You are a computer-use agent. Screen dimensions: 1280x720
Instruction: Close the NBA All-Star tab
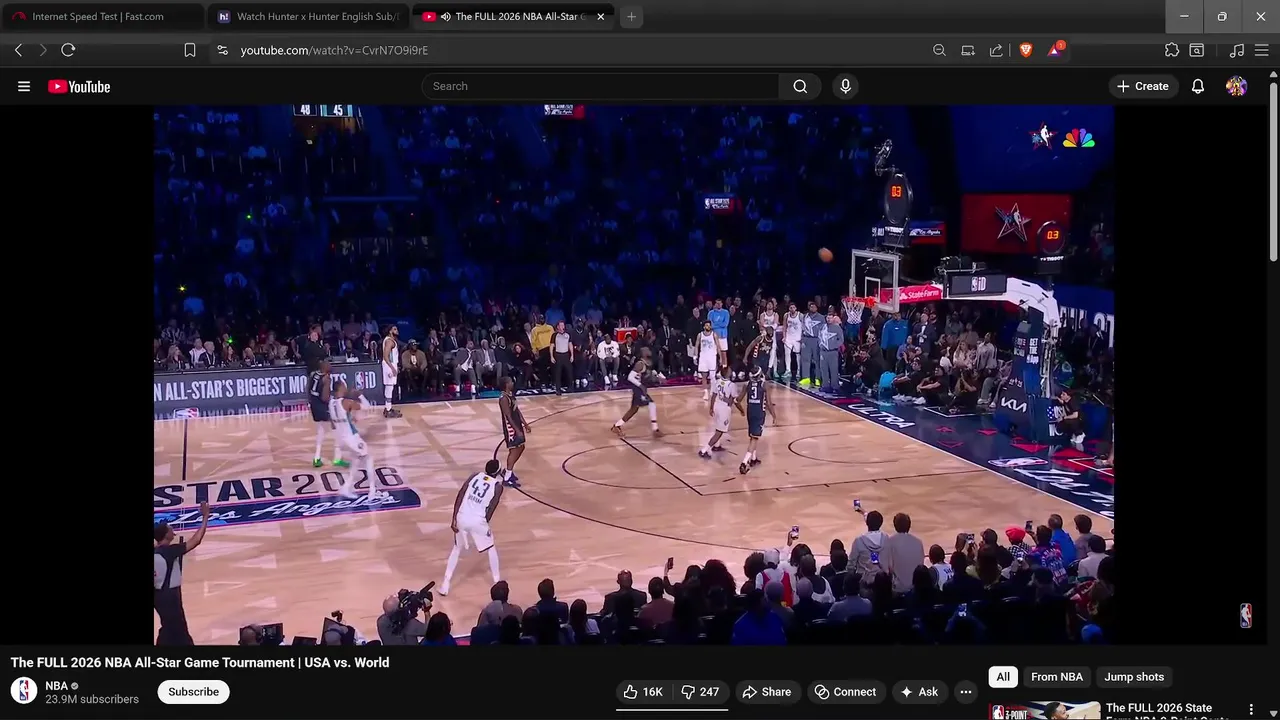(600, 17)
